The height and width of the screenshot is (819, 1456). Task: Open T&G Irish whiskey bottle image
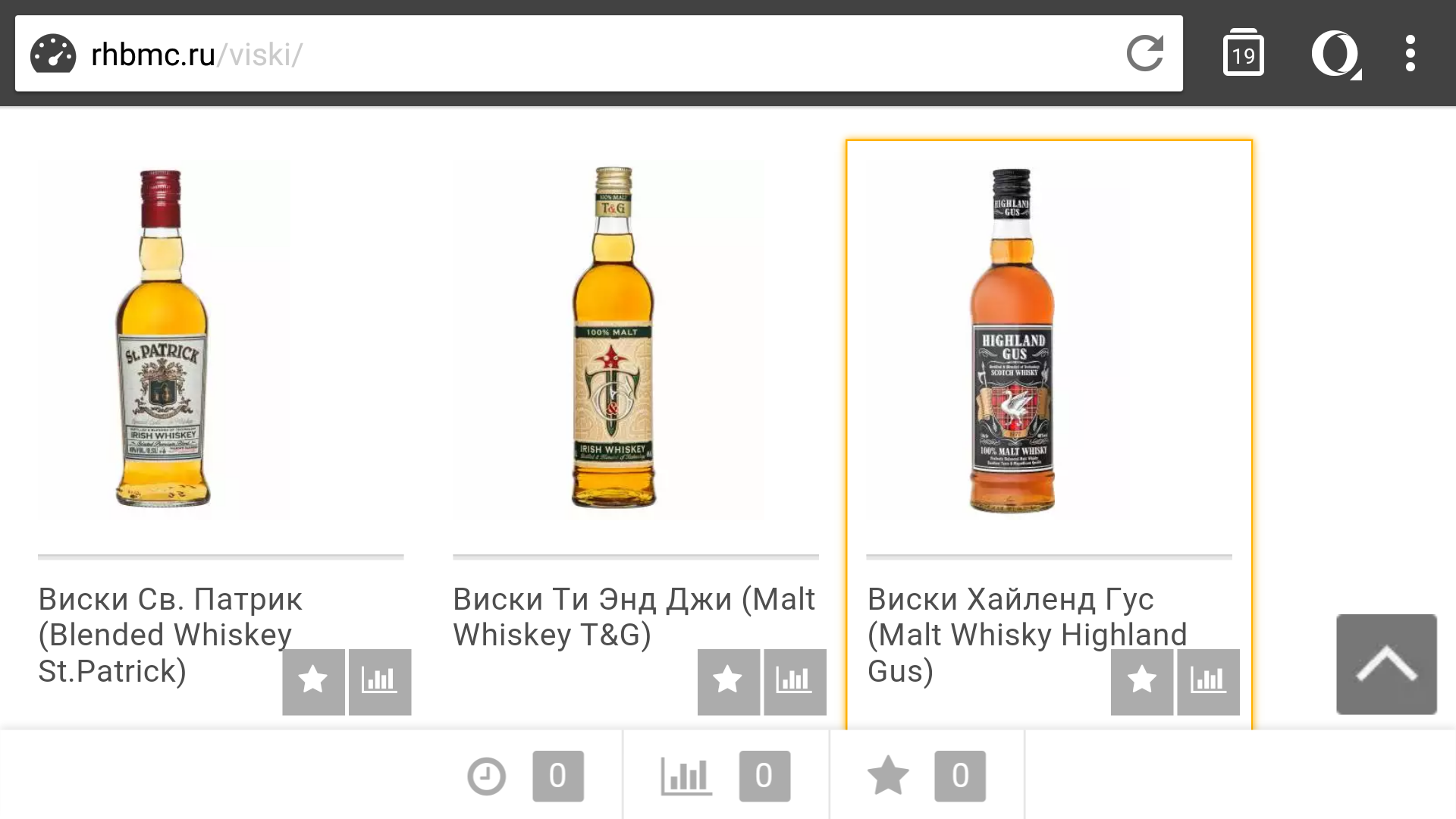613,339
